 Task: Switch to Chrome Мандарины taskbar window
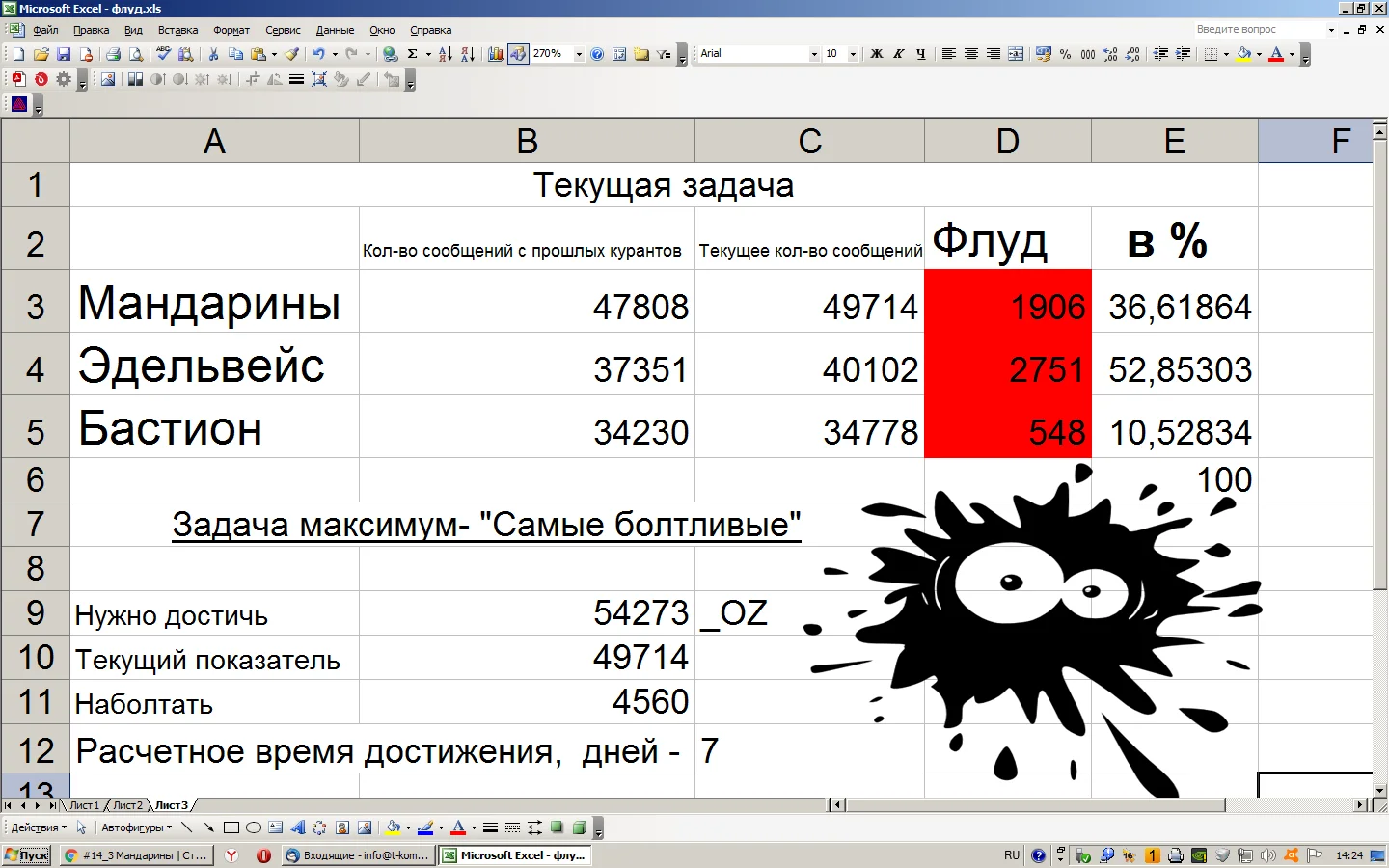click(x=136, y=855)
